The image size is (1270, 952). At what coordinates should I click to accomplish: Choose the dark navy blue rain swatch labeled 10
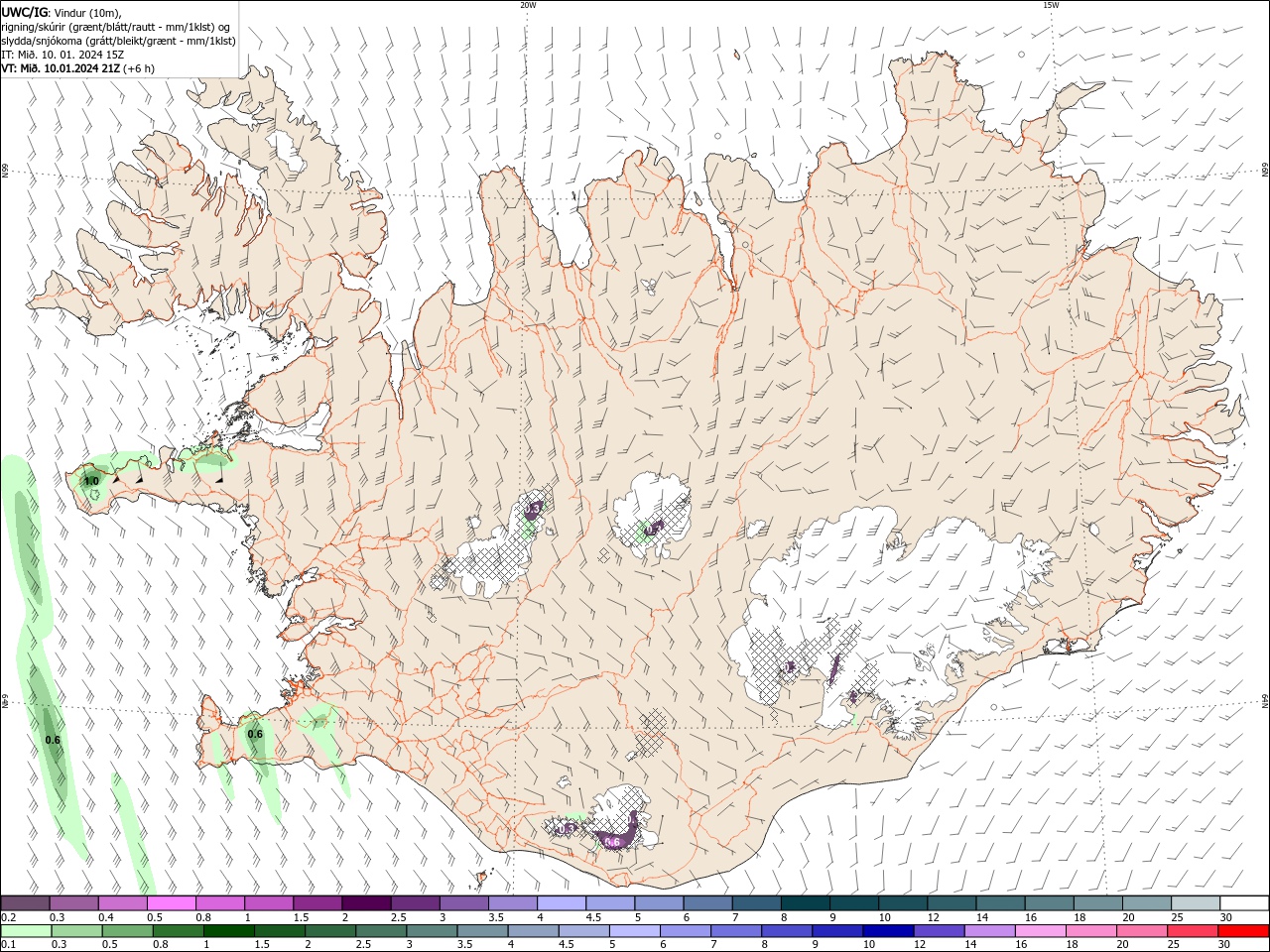(889, 931)
